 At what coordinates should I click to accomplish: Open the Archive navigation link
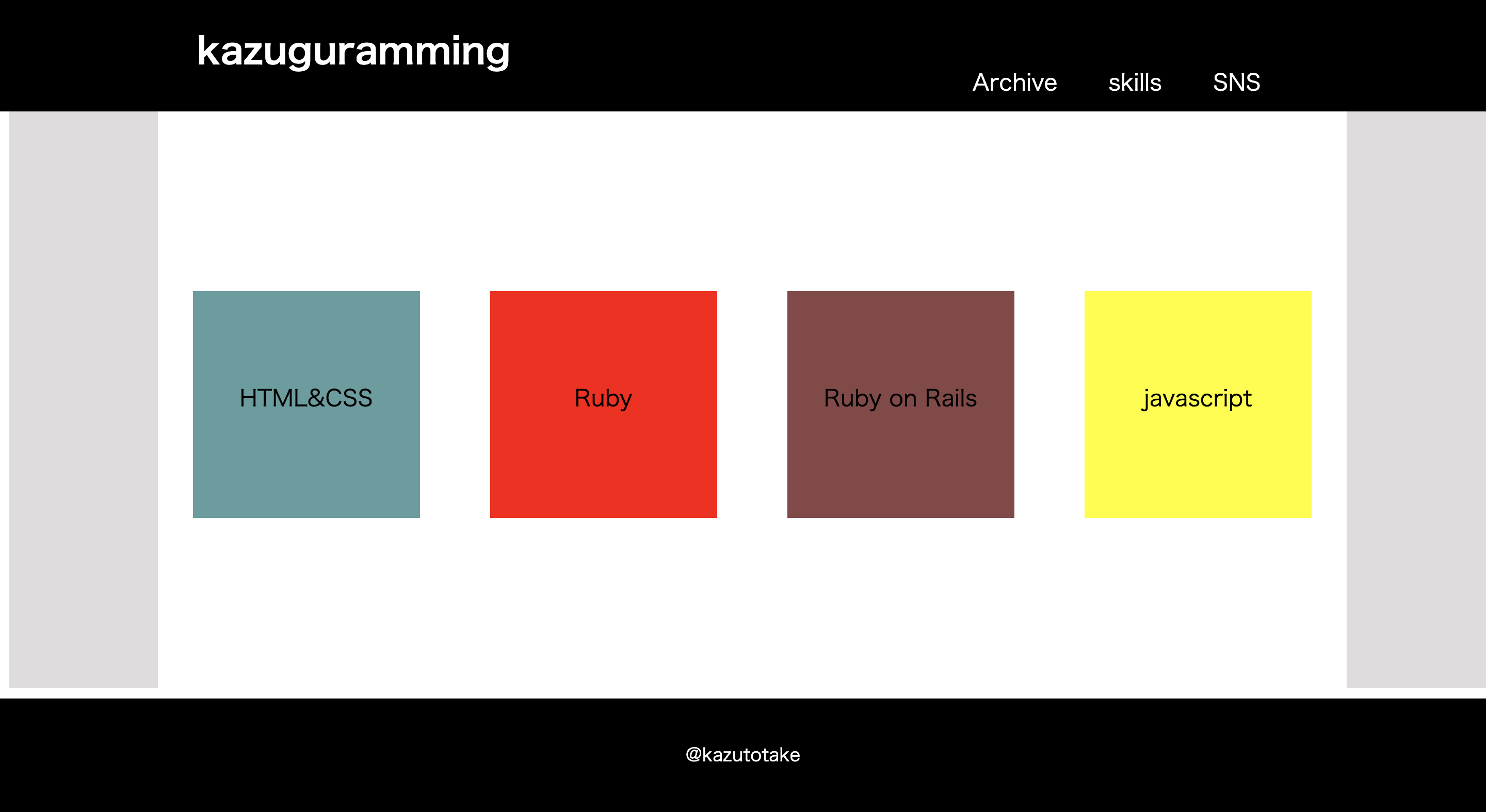click(1015, 83)
